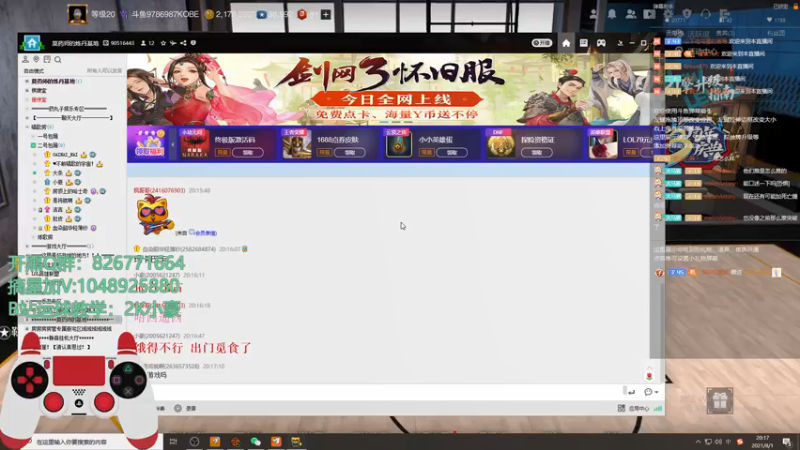The image size is (800, 450).
Task: Open the 自由模式 speaking mode menu
Action: pos(34,71)
